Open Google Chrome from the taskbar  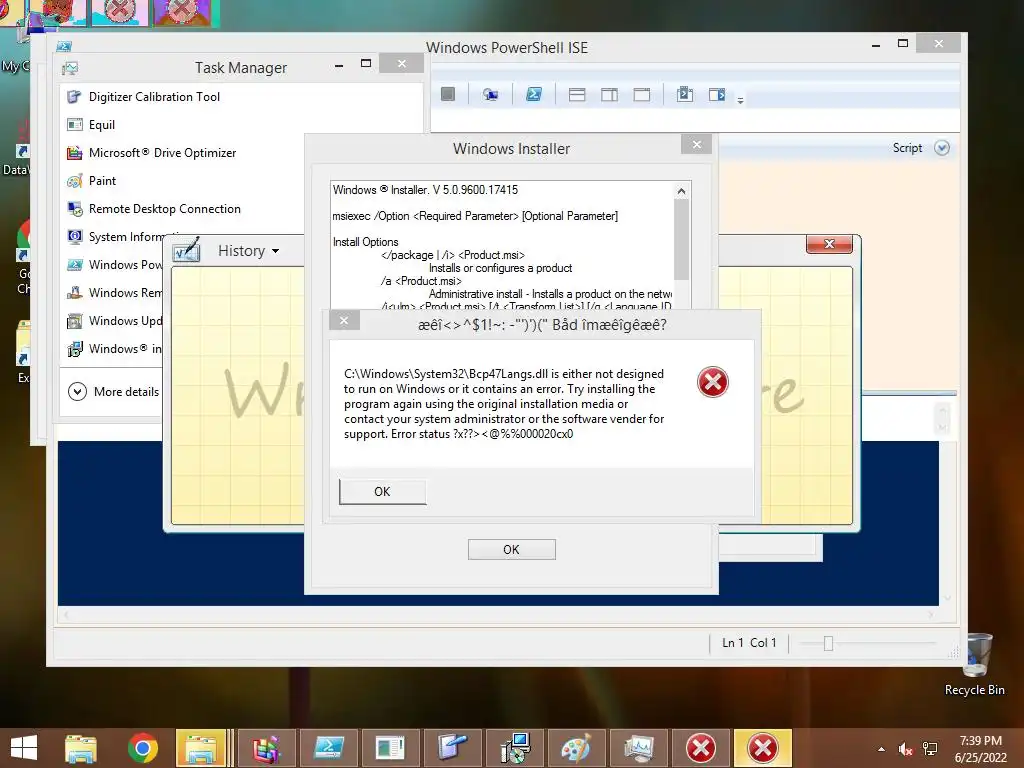[x=142, y=748]
